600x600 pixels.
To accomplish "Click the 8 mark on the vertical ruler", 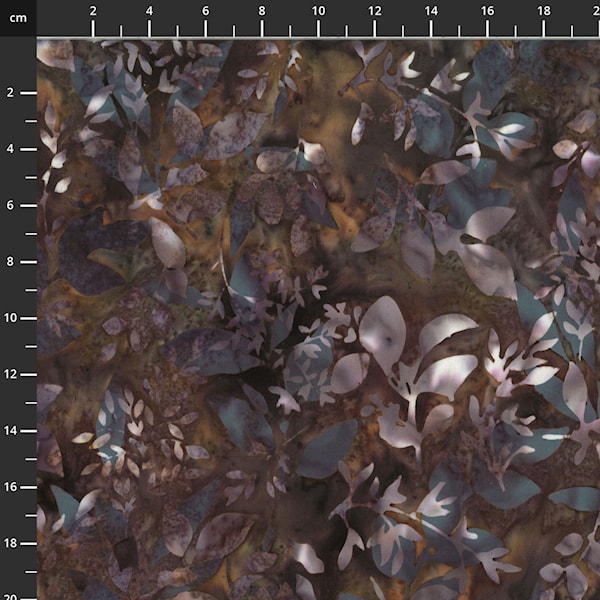I will click(x=10, y=262).
